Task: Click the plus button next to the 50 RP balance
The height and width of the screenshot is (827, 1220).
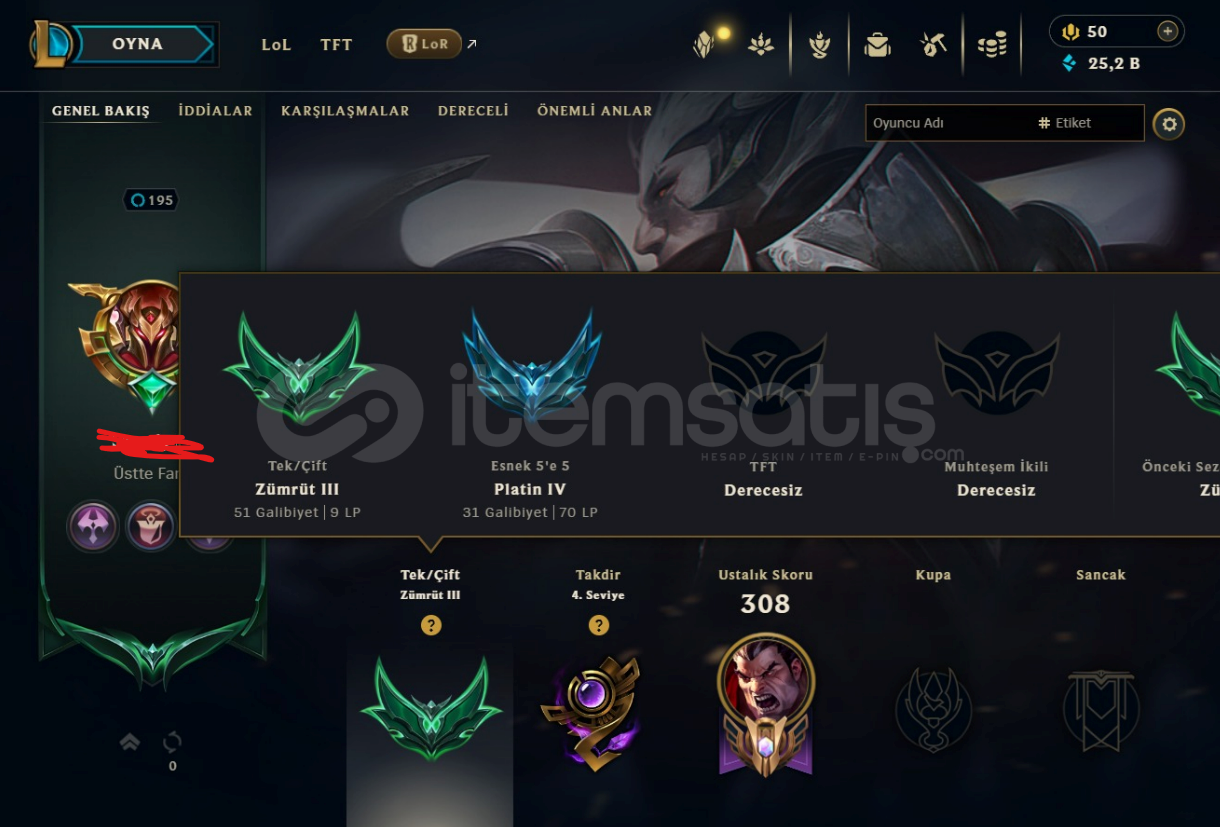Action: (1167, 31)
